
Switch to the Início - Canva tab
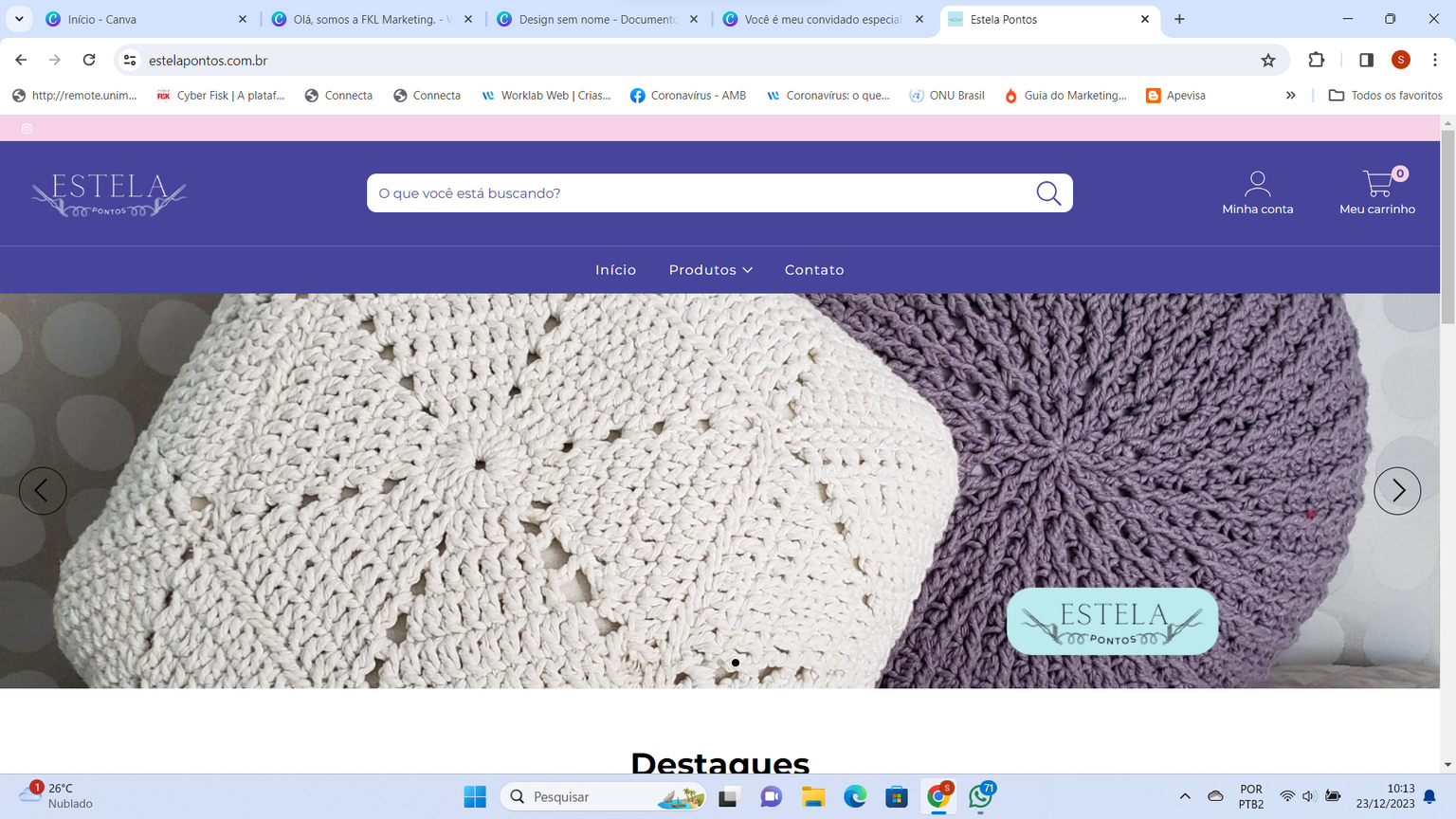(x=142, y=19)
